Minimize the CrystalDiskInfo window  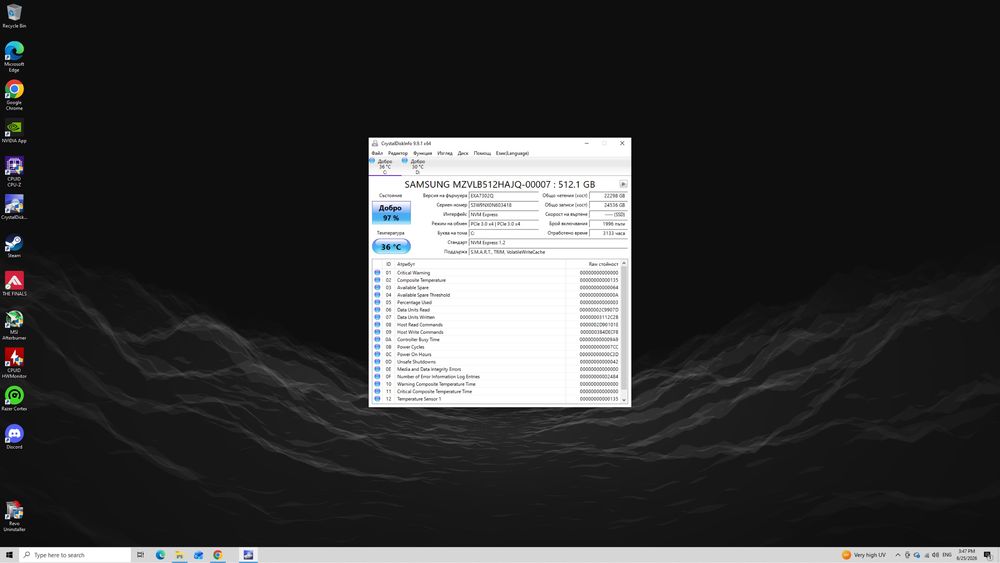(x=587, y=143)
